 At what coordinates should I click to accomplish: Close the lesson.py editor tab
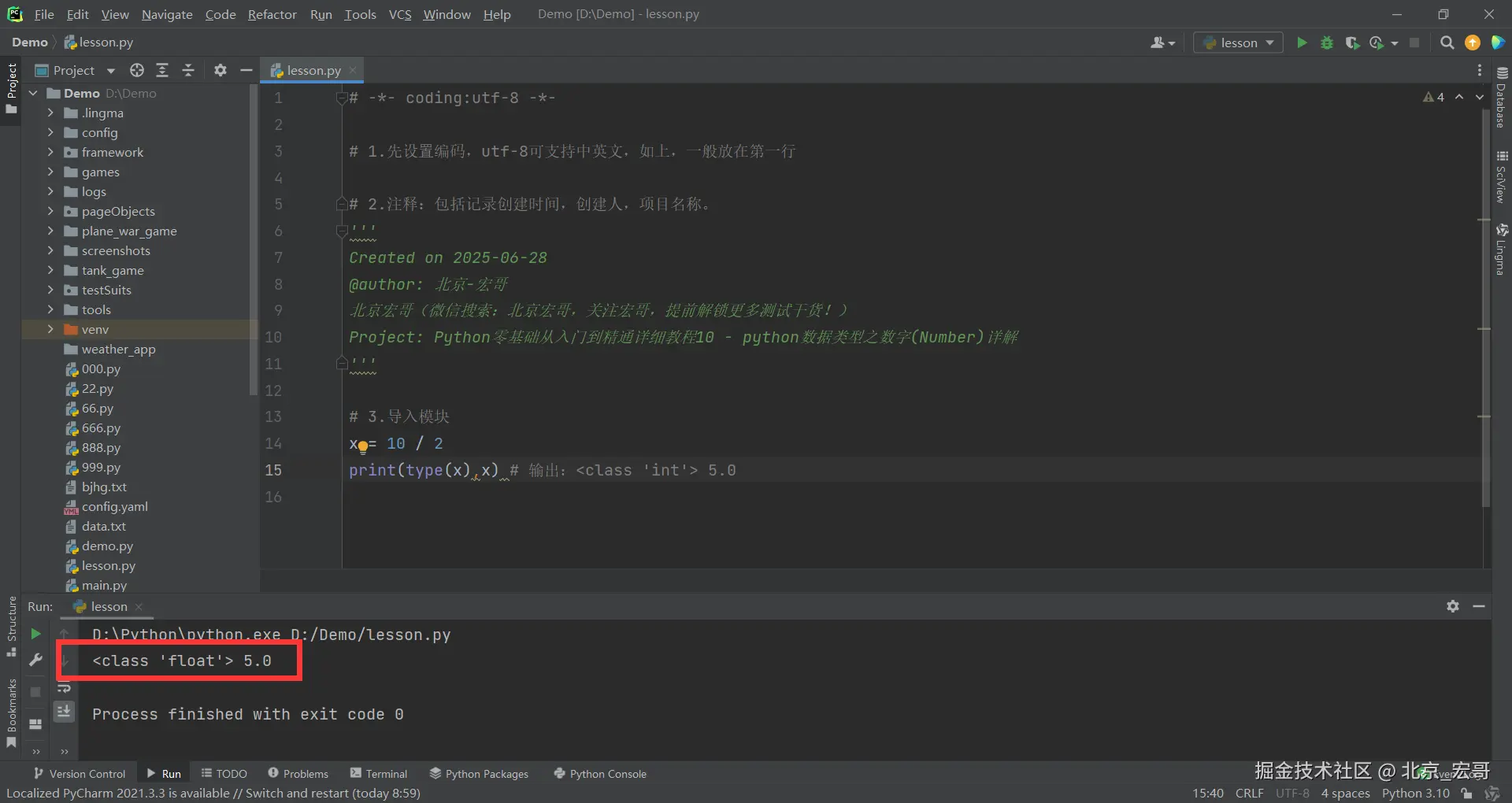tap(353, 70)
